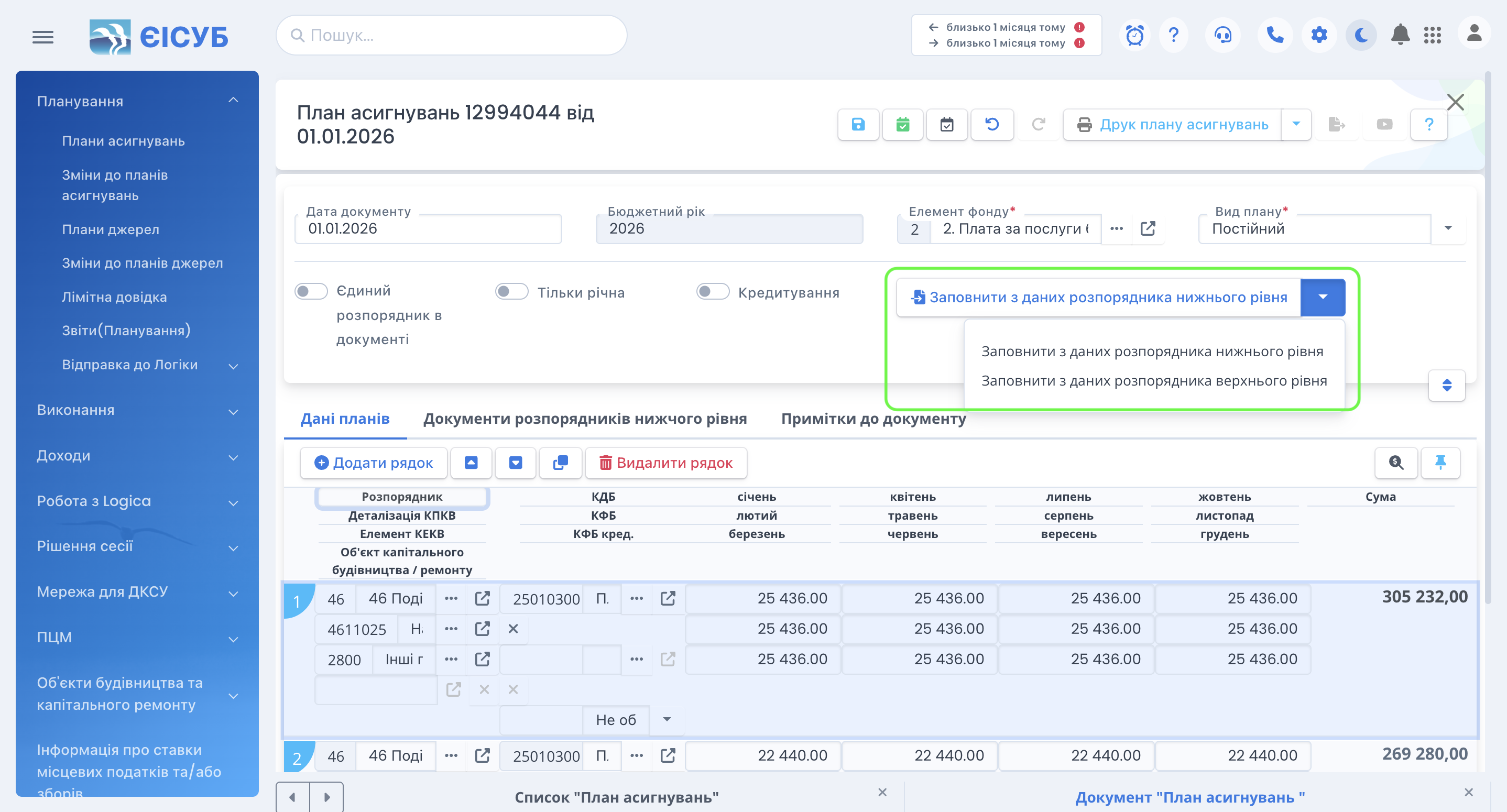Enable the Кредитування switch

pyautogui.click(x=713, y=291)
